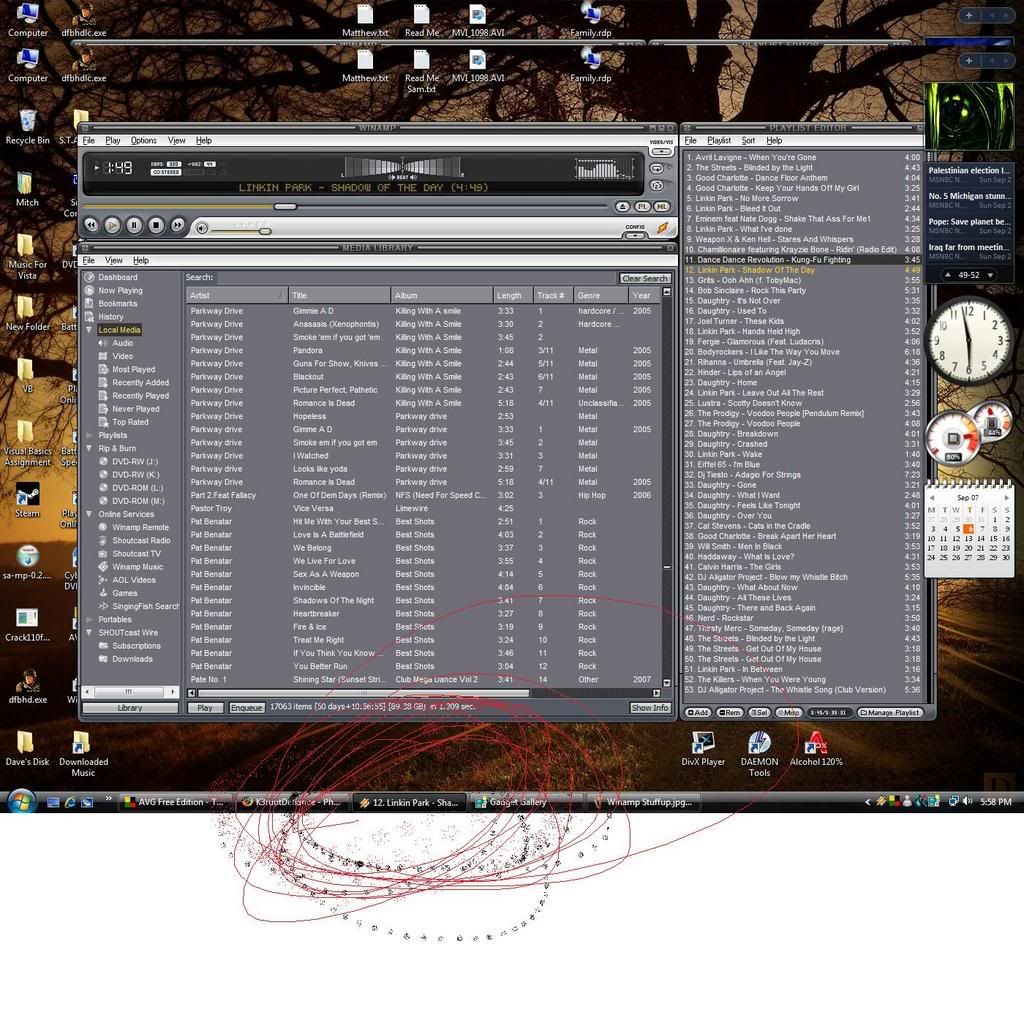Screen dimensions: 1024x1012
Task: Click the Artist column header to sort
Action: [x=236, y=296]
